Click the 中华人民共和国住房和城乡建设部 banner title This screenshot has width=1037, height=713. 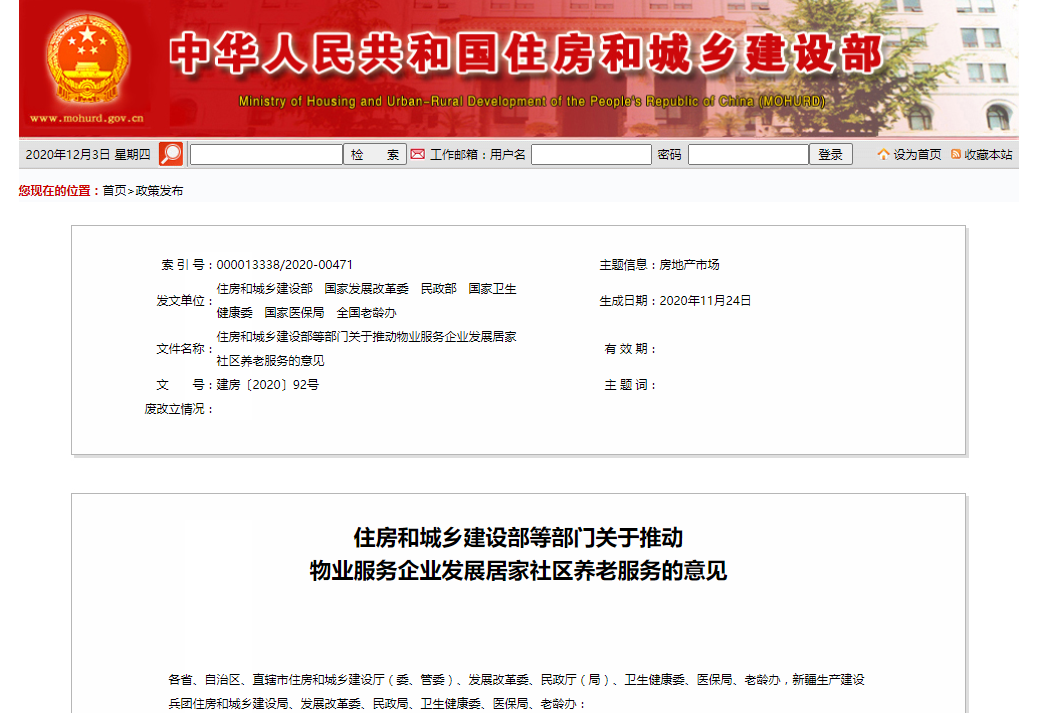525,54
